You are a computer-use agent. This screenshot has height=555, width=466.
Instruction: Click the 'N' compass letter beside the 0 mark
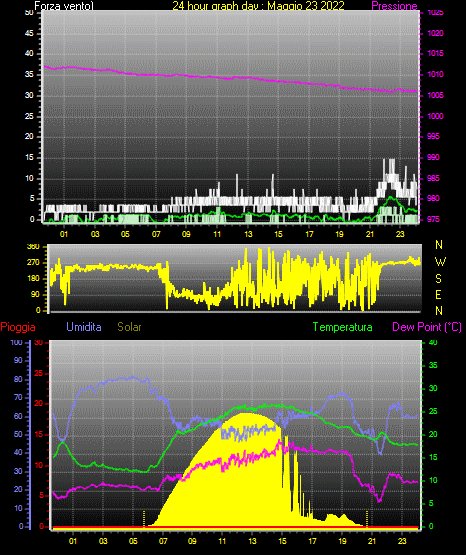coord(439,311)
